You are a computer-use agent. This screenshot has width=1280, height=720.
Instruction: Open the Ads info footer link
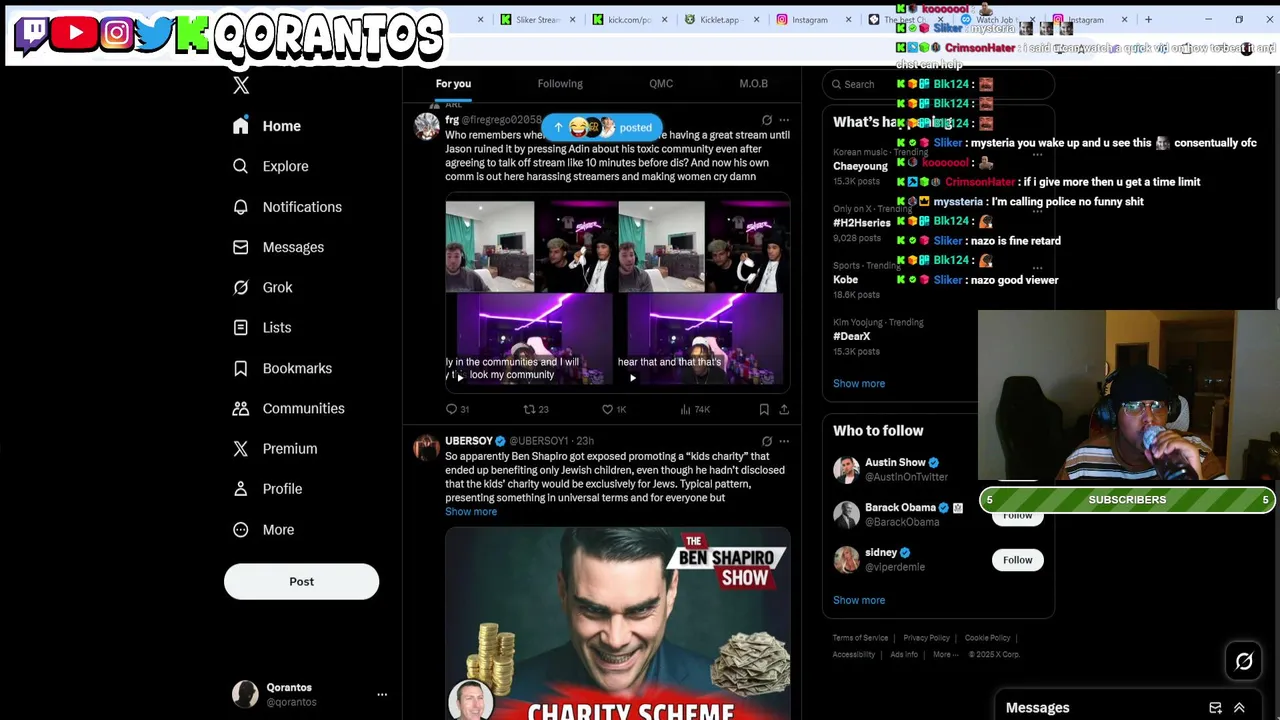point(904,655)
